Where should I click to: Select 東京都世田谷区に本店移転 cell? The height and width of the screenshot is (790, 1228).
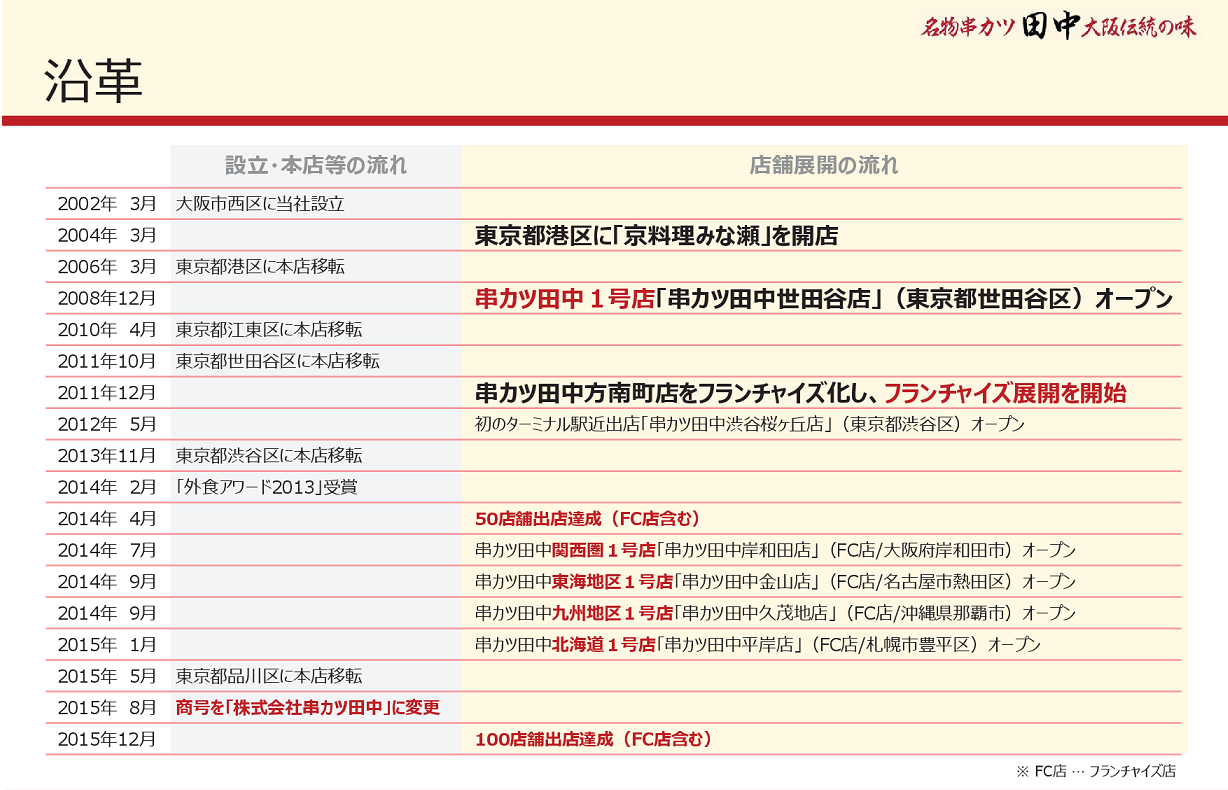[x=278, y=361]
